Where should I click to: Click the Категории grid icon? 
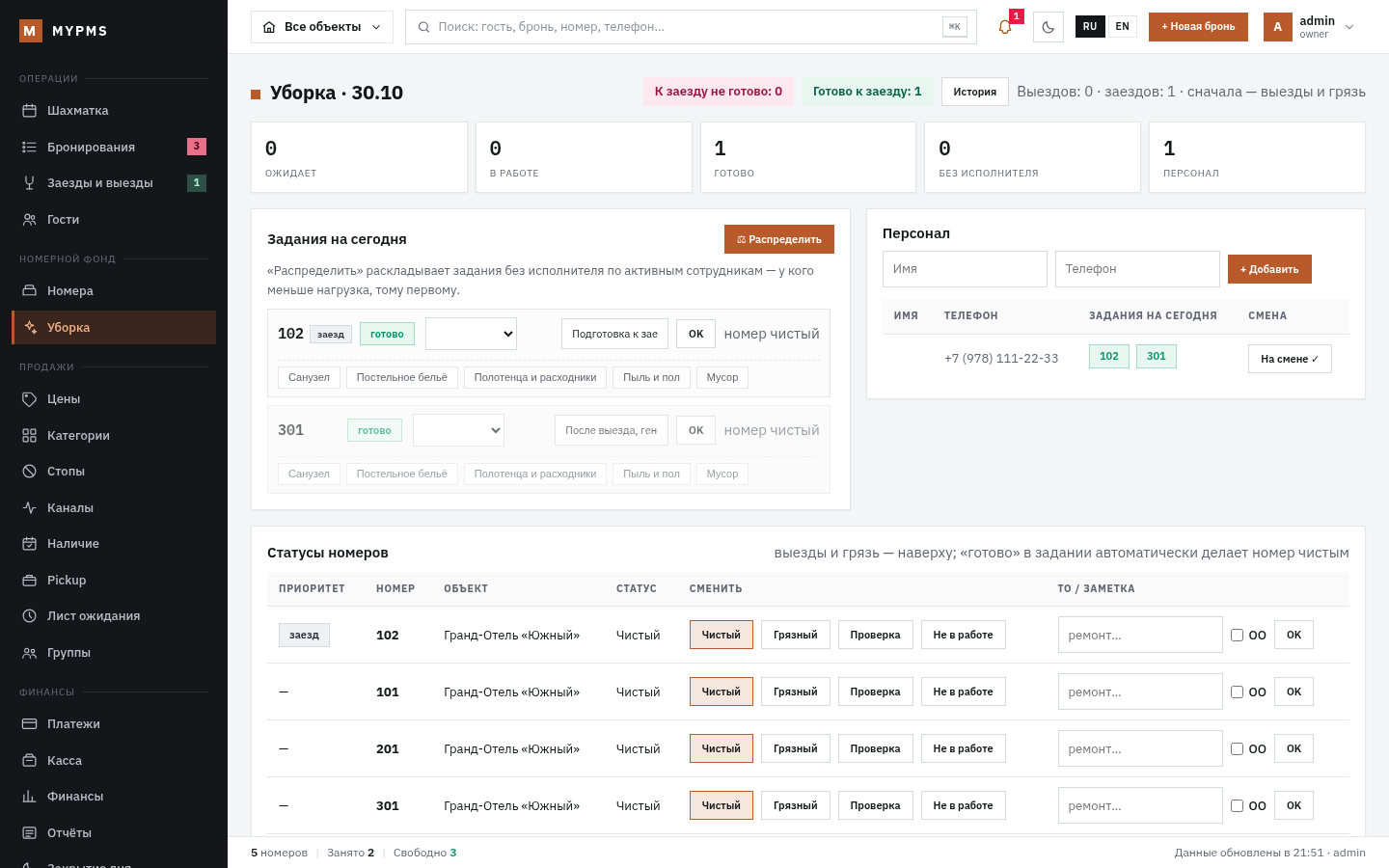pyautogui.click(x=29, y=435)
